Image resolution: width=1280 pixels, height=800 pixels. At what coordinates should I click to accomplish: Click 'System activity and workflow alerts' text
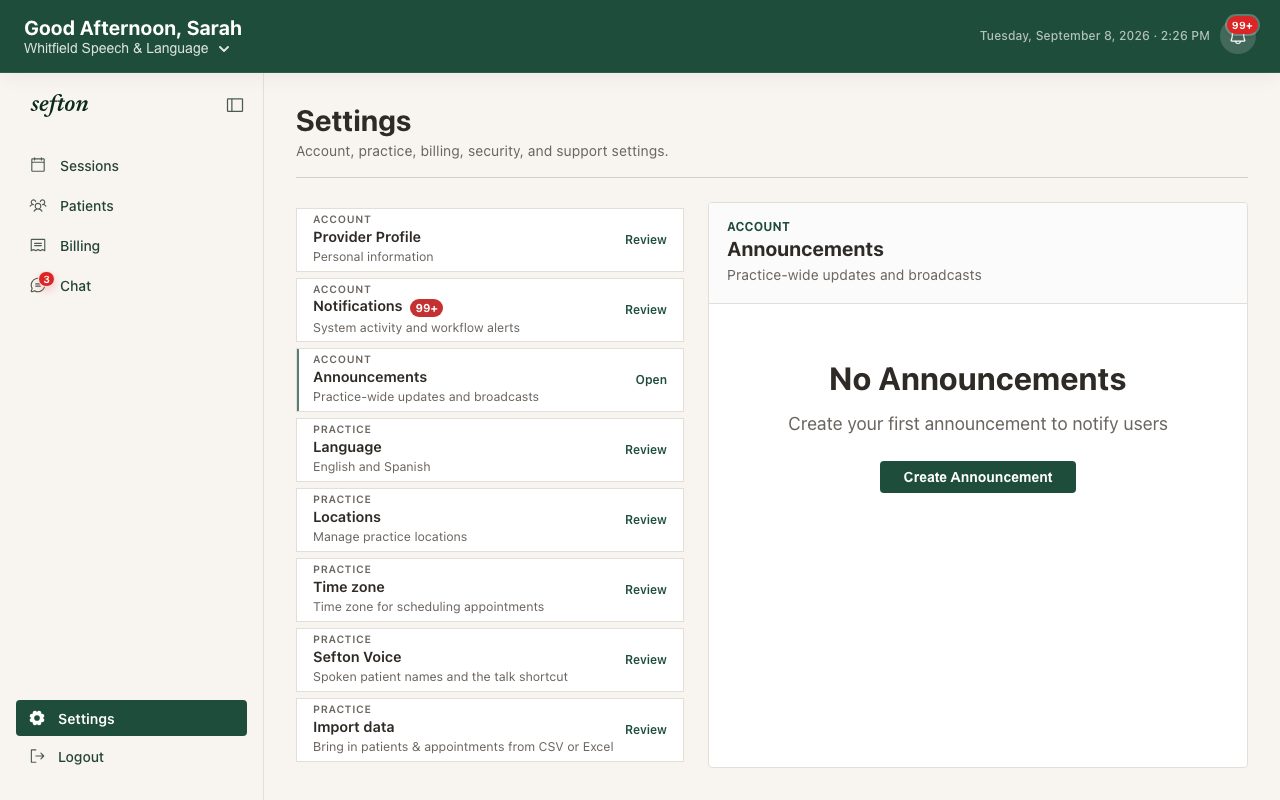416,327
